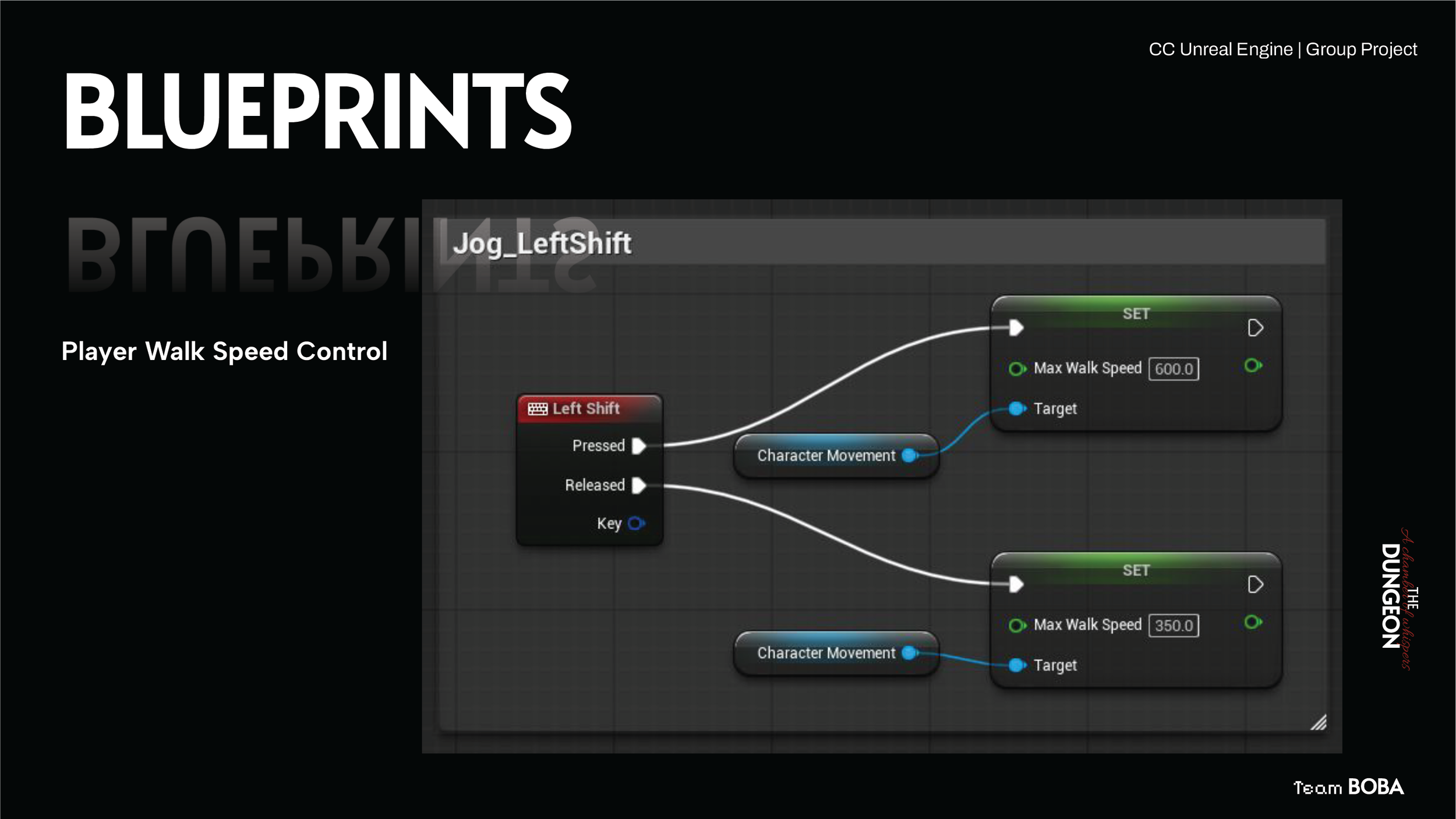Click the BLUEPRINTS slide title
Image resolution: width=1456 pixels, height=819 pixels.
(317, 111)
